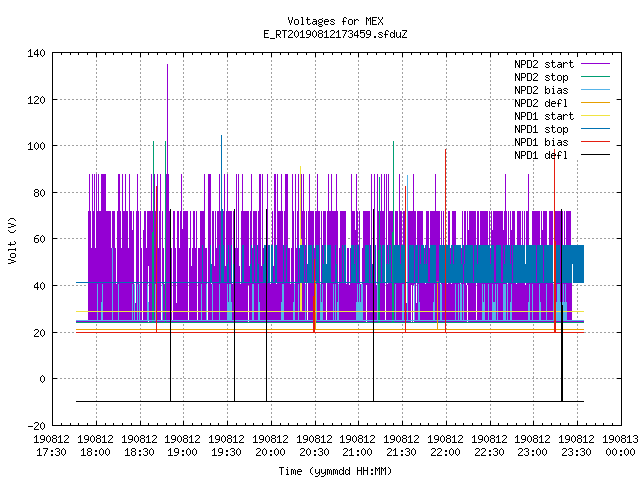Click the 0 y-axis tick label
The height and width of the screenshot is (480, 640).
[x=42, y=379]
